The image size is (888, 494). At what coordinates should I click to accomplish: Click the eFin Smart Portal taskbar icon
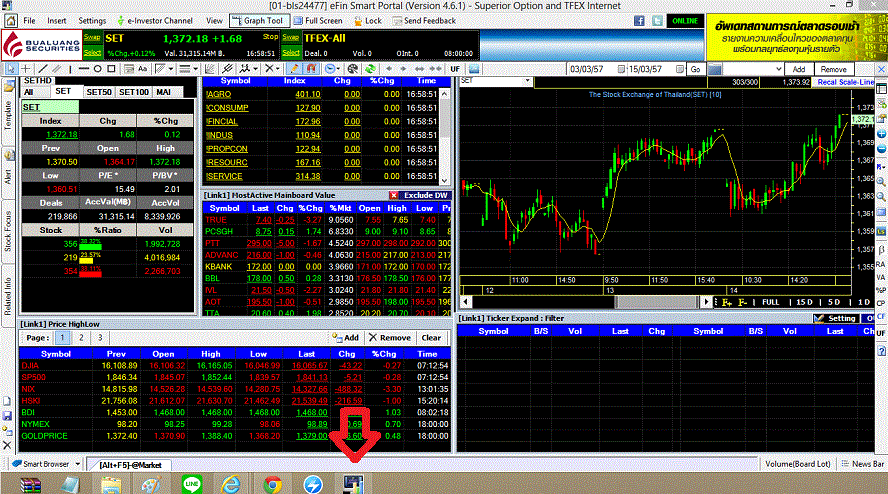[x=353, y=484]
